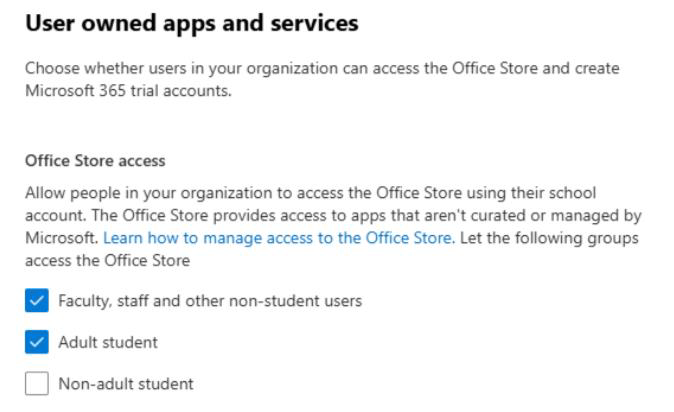This screenshot has height=412, width=674.
Task: Click the blue checkmark icon beside Adult student
Action: (x=37, y=343)
